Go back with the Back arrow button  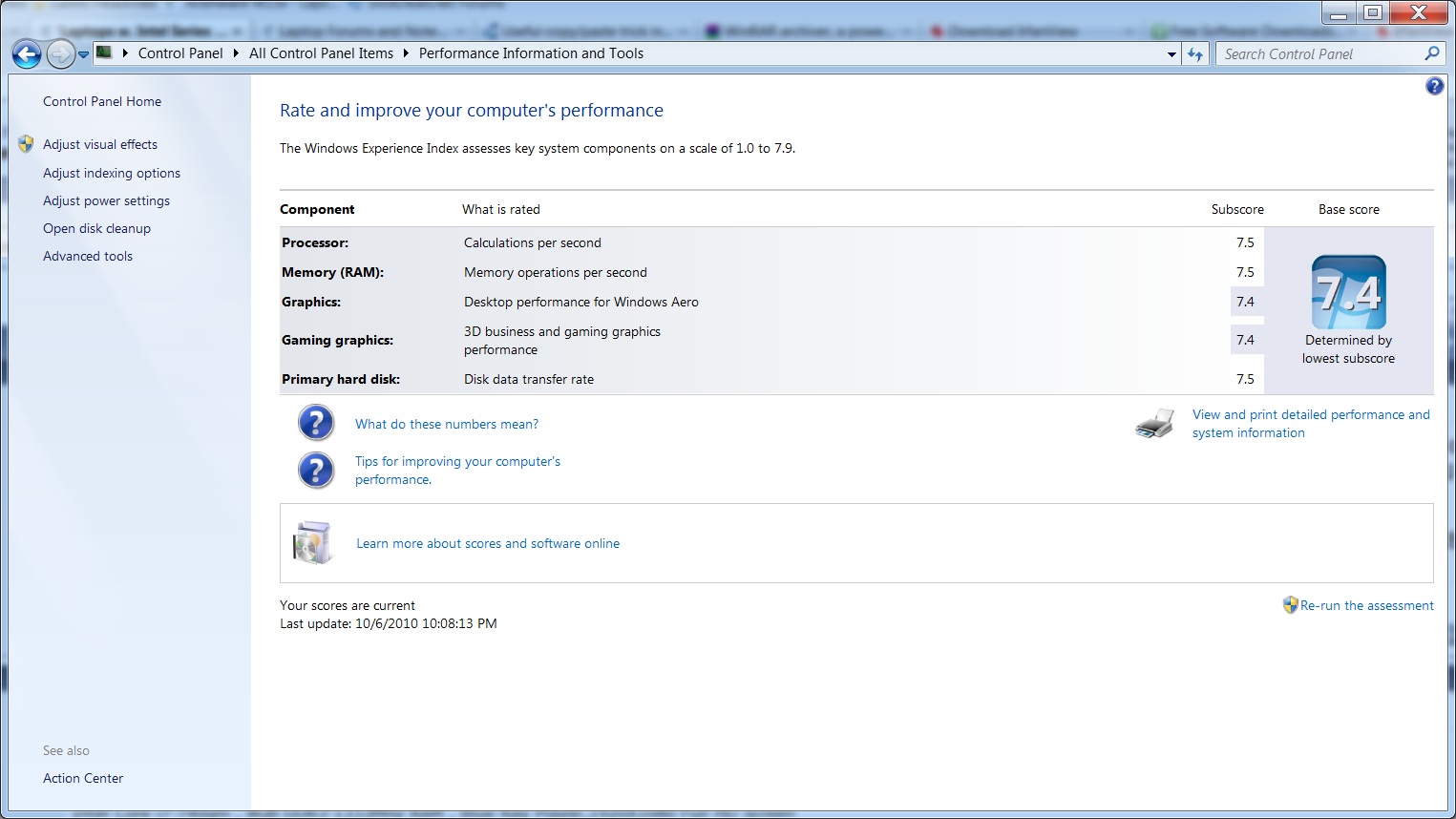(x=27, y=54)
